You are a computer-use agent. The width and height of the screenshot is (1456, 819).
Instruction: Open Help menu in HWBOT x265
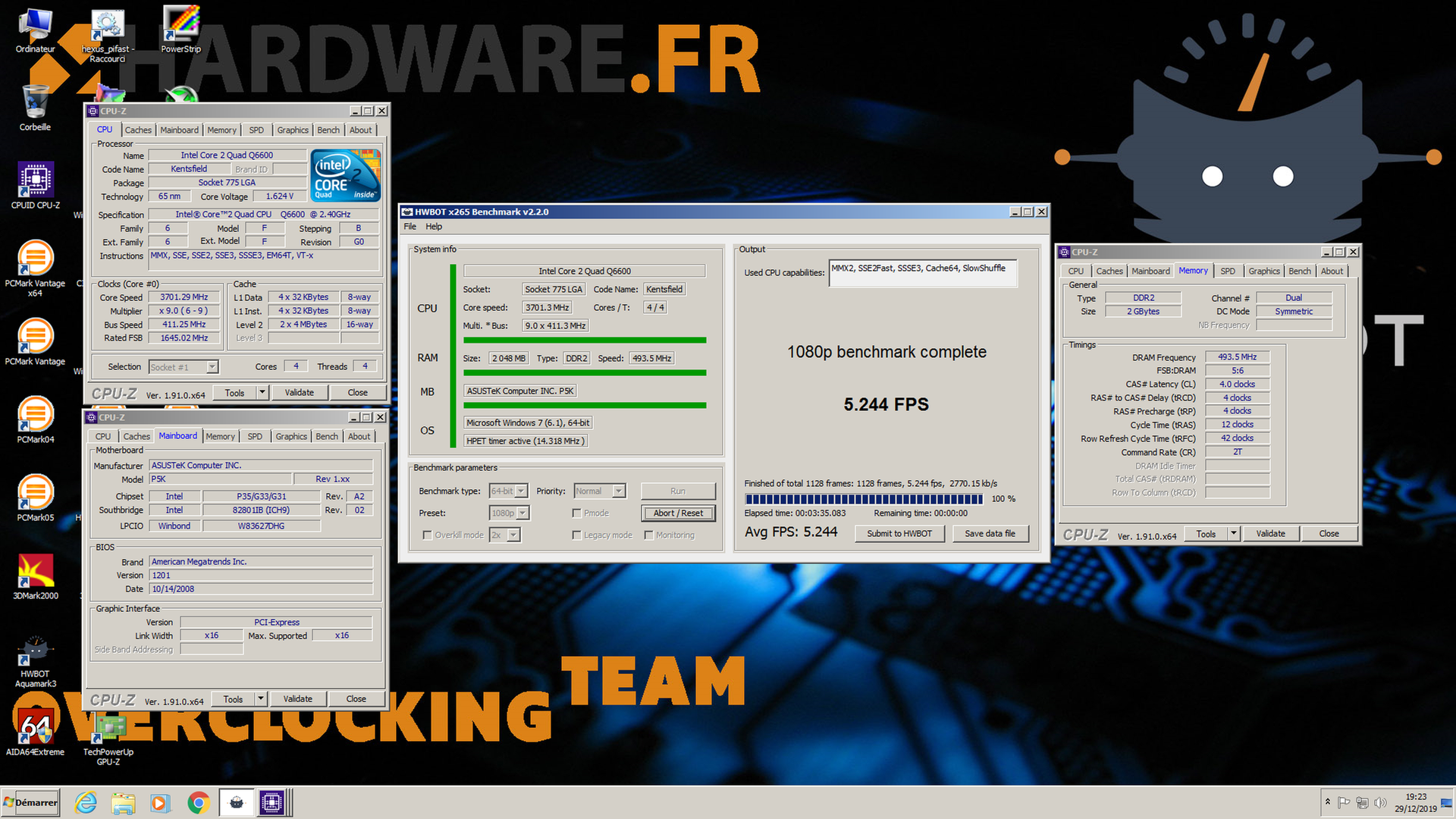click(x=434, y=227)
